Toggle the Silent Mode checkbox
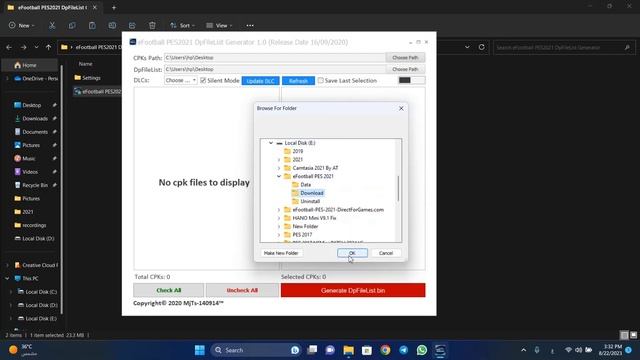 [x=203, y=80]
